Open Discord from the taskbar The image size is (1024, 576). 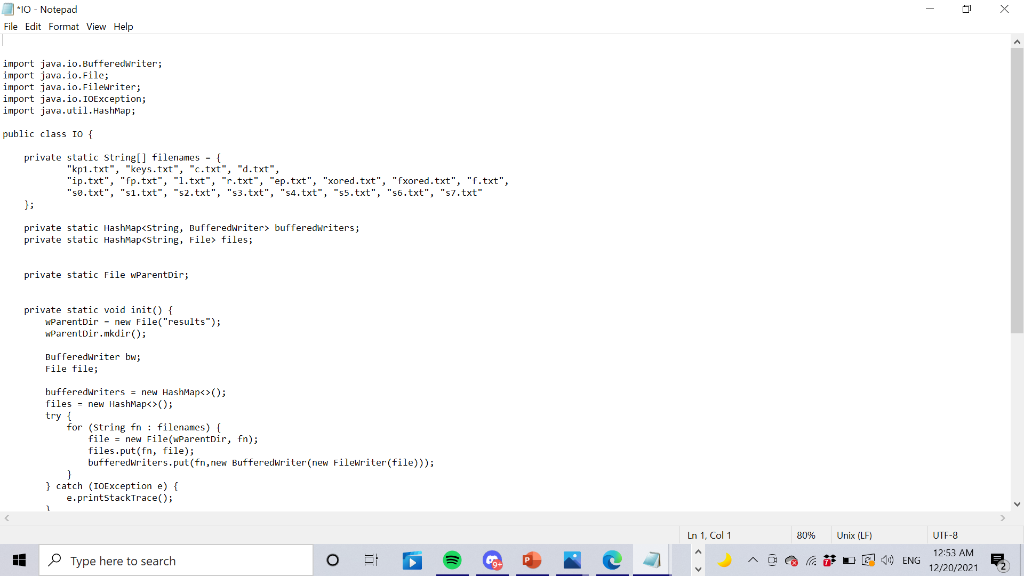[493, 559]
